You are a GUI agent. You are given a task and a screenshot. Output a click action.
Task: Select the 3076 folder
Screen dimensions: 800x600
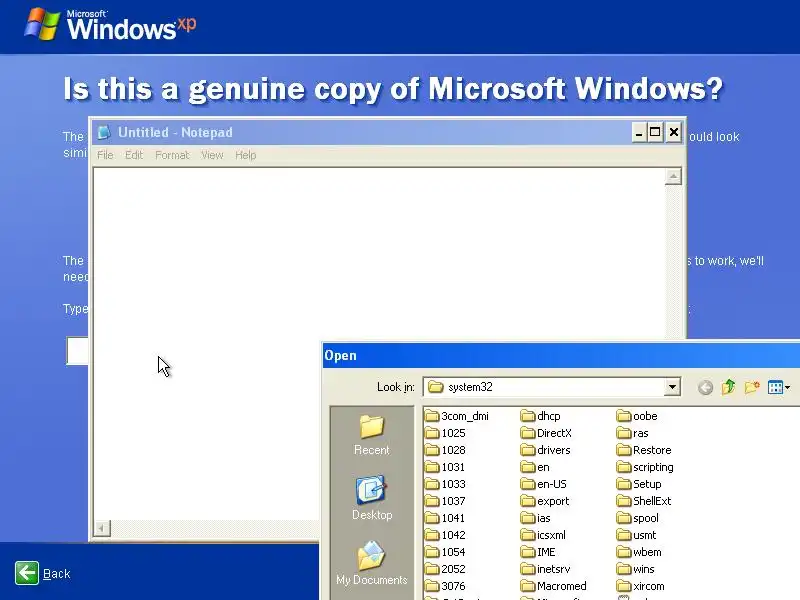[445, 586]
